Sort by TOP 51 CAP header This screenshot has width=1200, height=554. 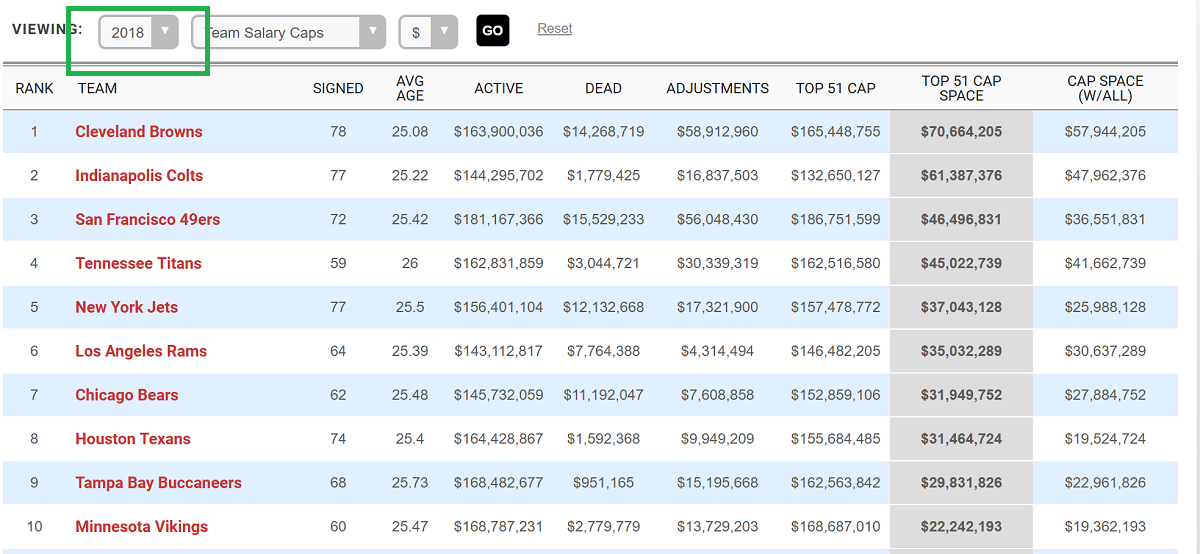click(836, 88)
